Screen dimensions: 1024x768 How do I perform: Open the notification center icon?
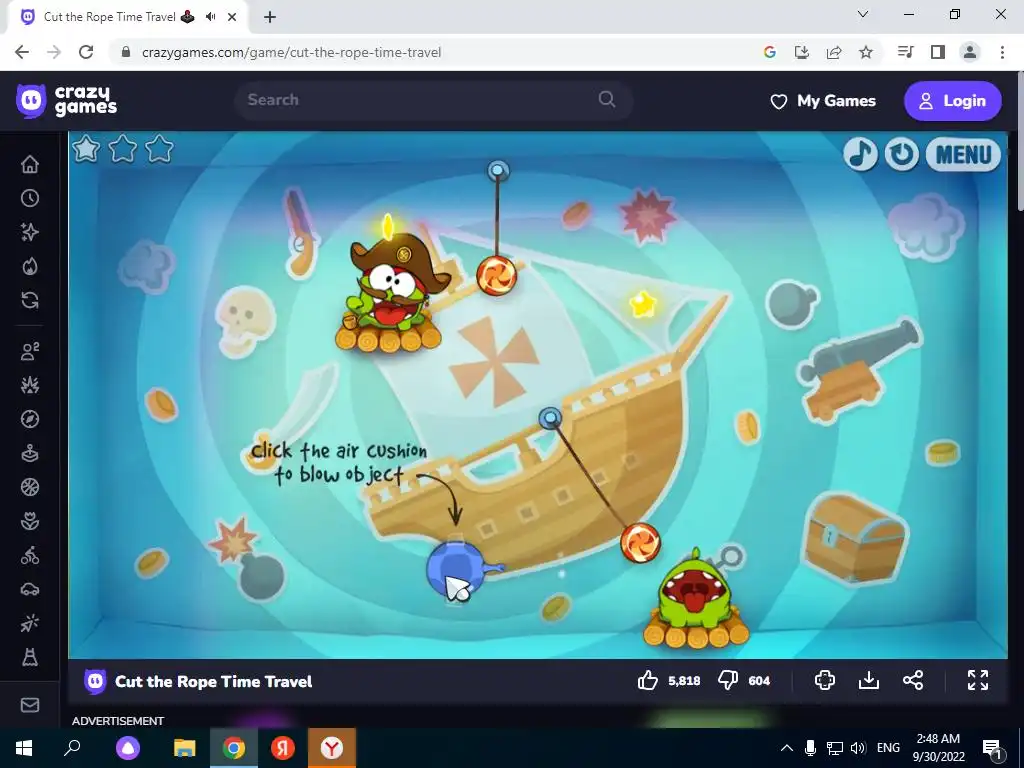click(x=992, y=748)
